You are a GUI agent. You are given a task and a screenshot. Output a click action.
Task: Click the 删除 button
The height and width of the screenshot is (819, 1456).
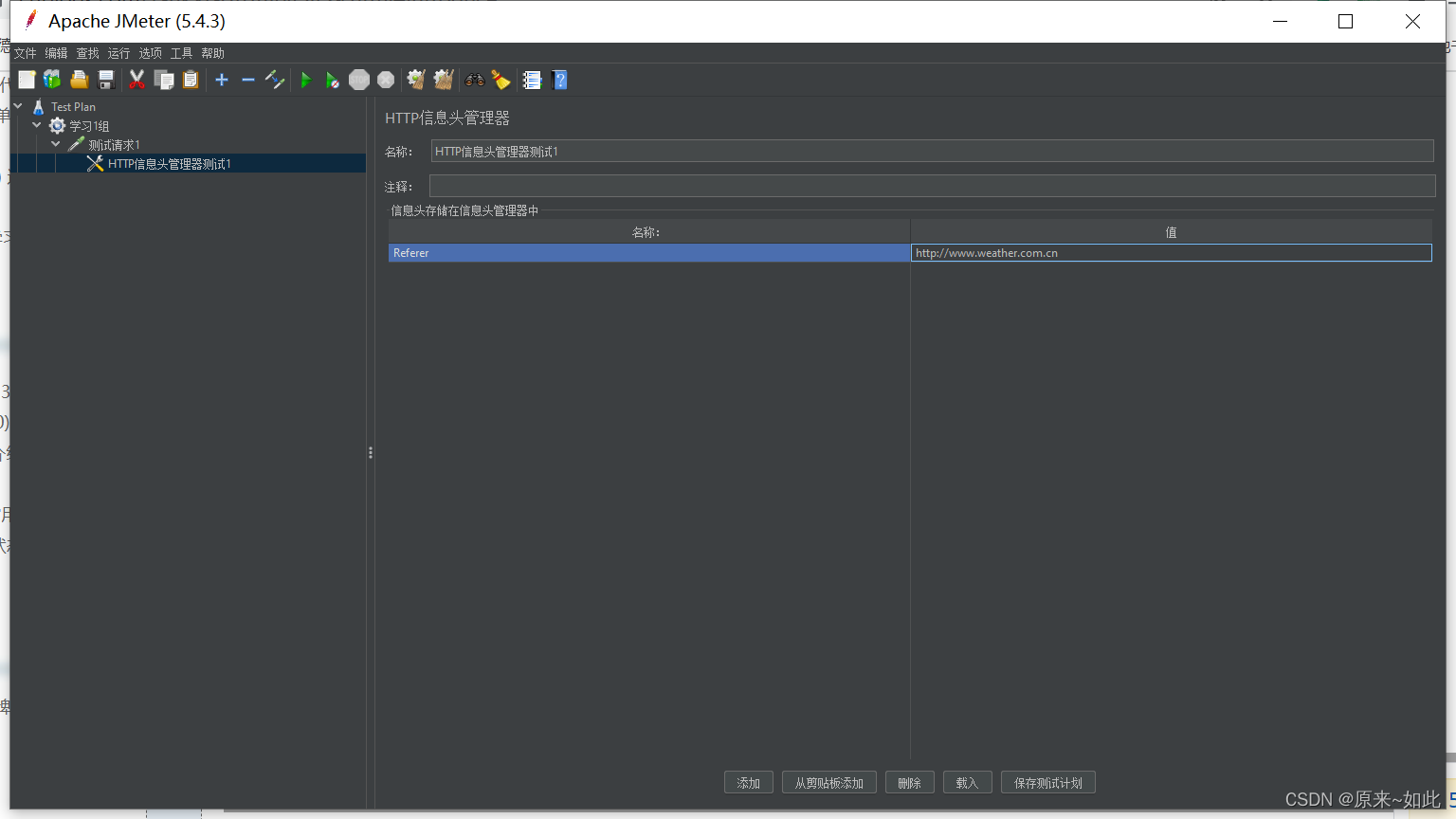910,783
